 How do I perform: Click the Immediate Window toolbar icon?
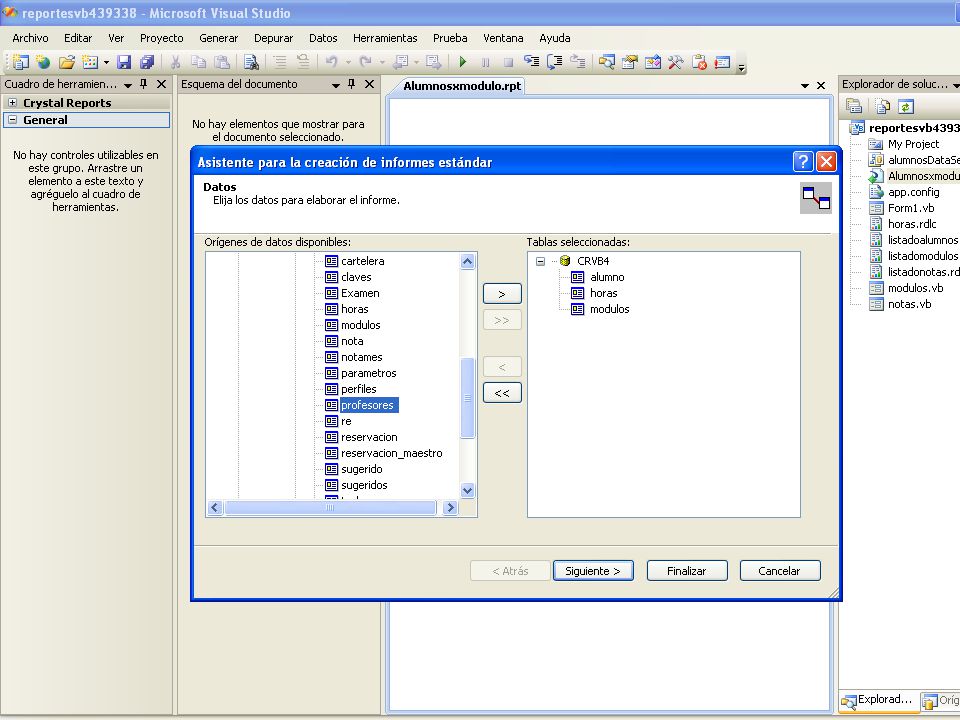[x=722, y=62]
